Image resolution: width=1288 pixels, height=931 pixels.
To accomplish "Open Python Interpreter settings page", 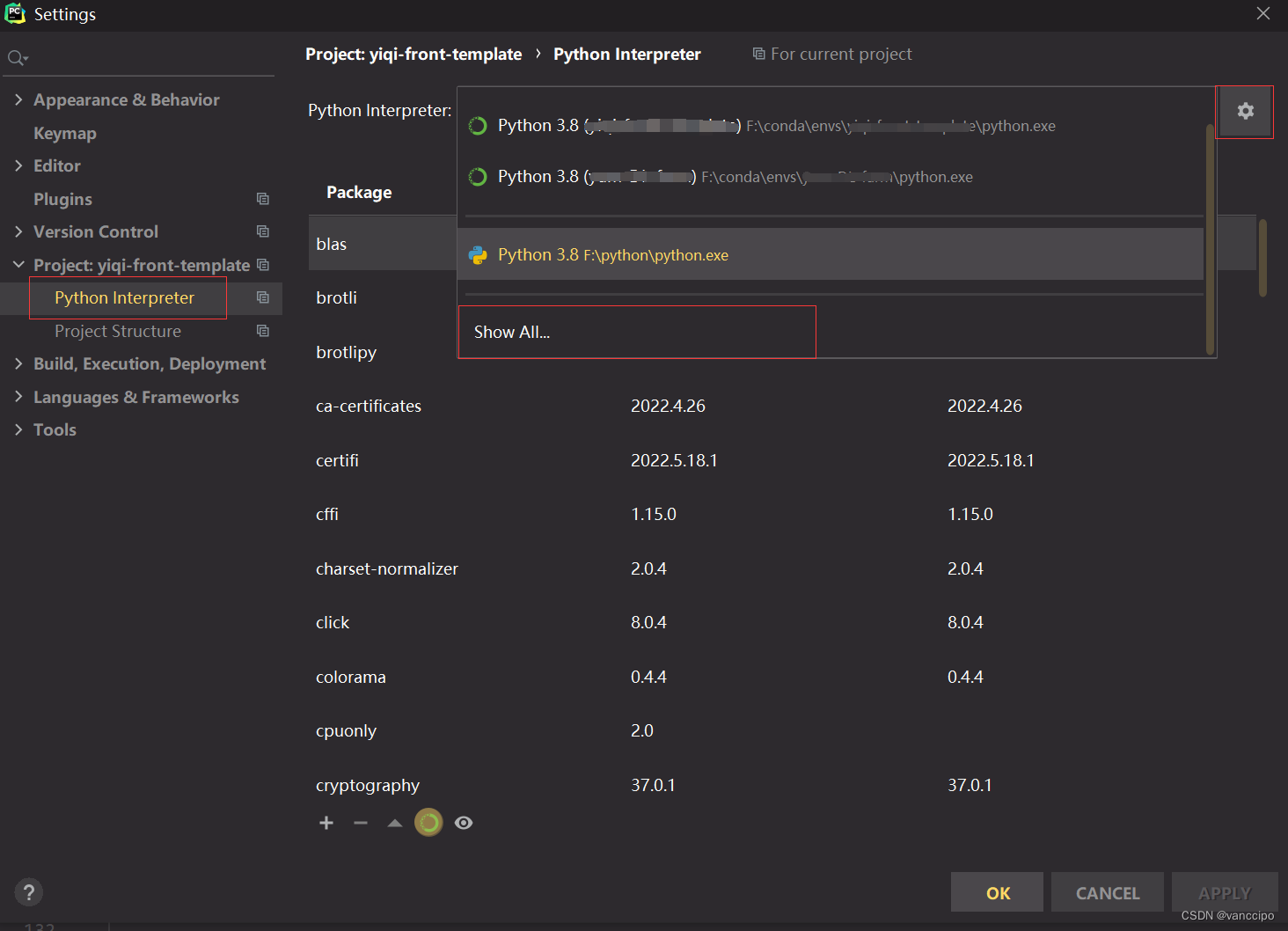I will 124,297.
